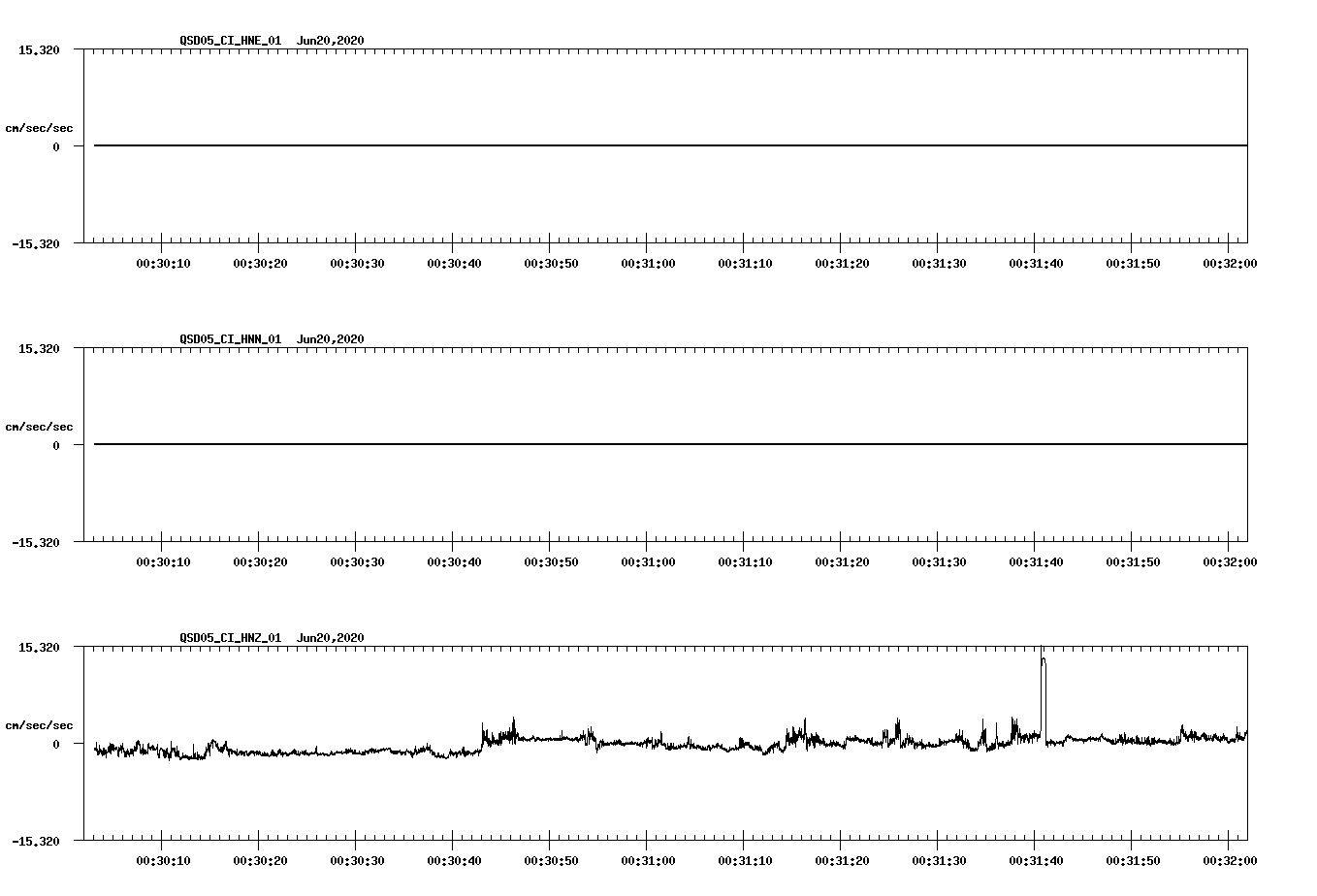Click 00:31:50 label under HNN plot
Image resolution: width=1317 pixels, height=896 pixels.
click(1133, 562)
